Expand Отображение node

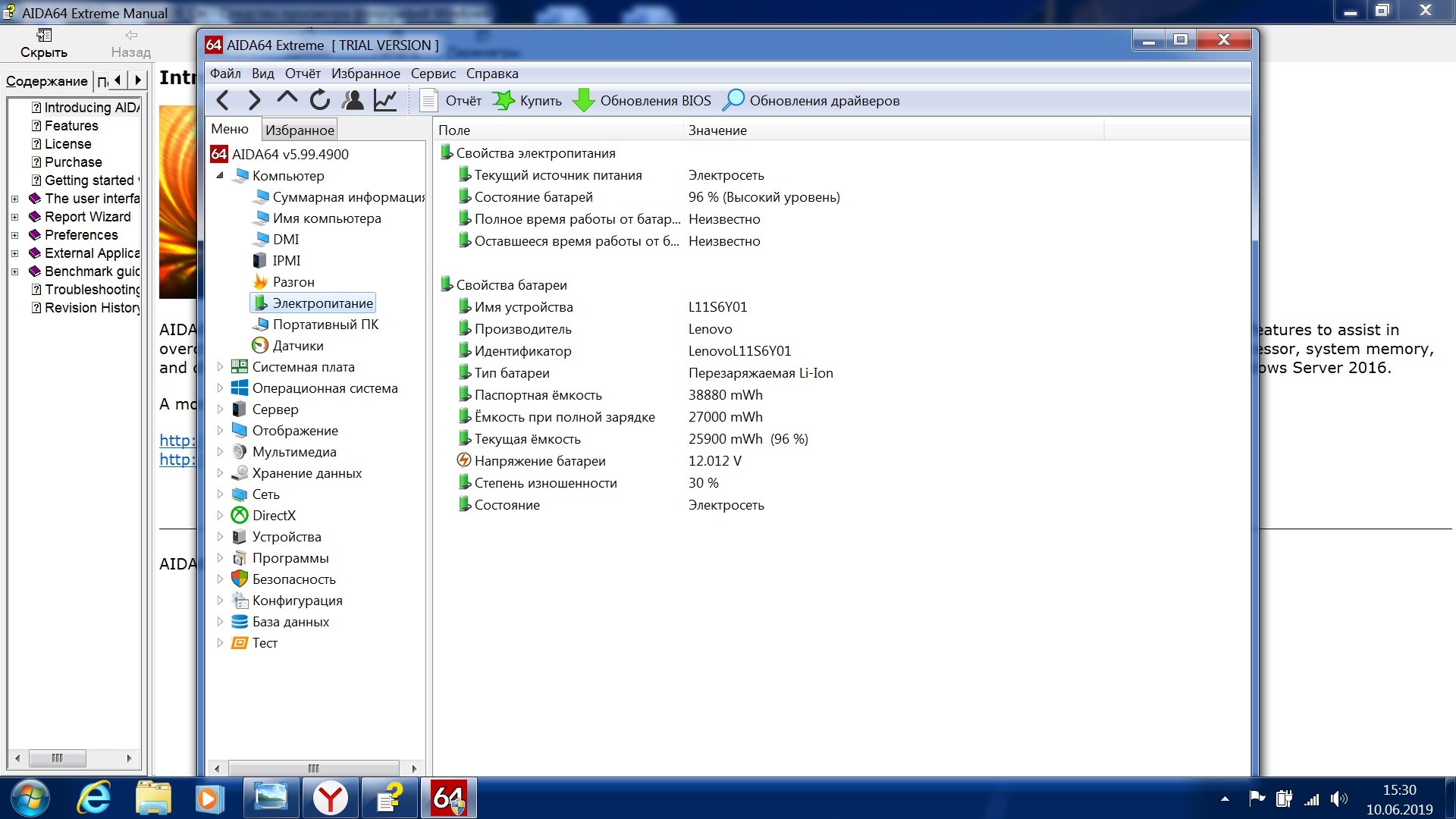tap(220, 430)
